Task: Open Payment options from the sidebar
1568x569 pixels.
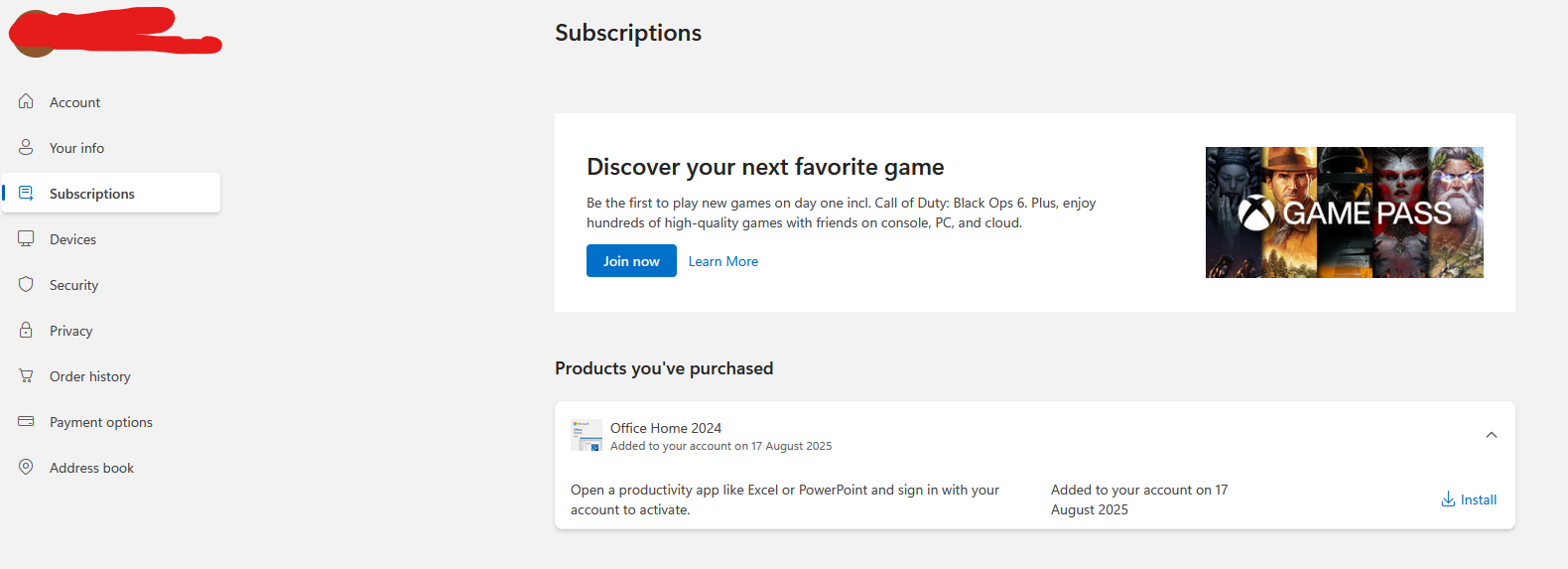Action: (x=101, y=422)
